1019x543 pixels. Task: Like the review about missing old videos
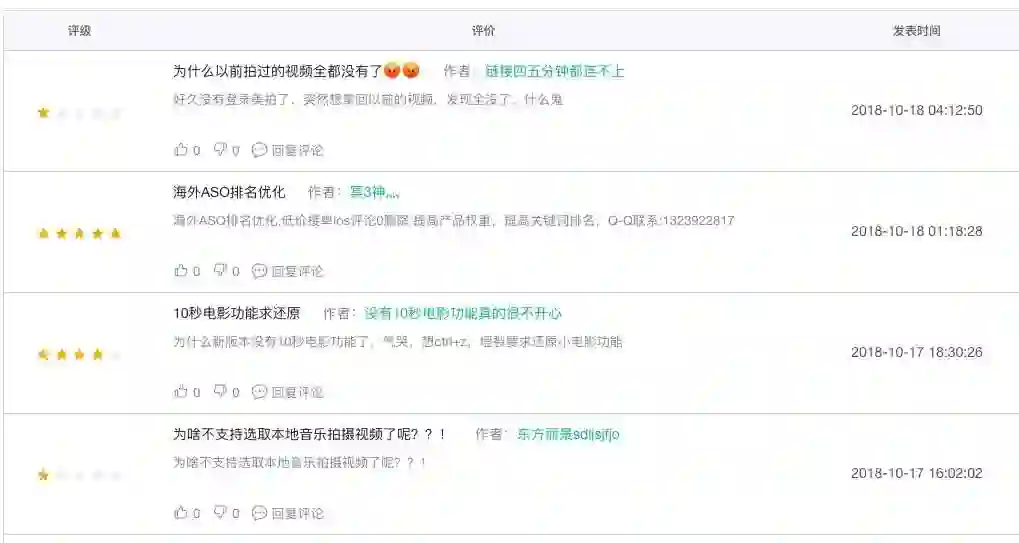point(181,150)
